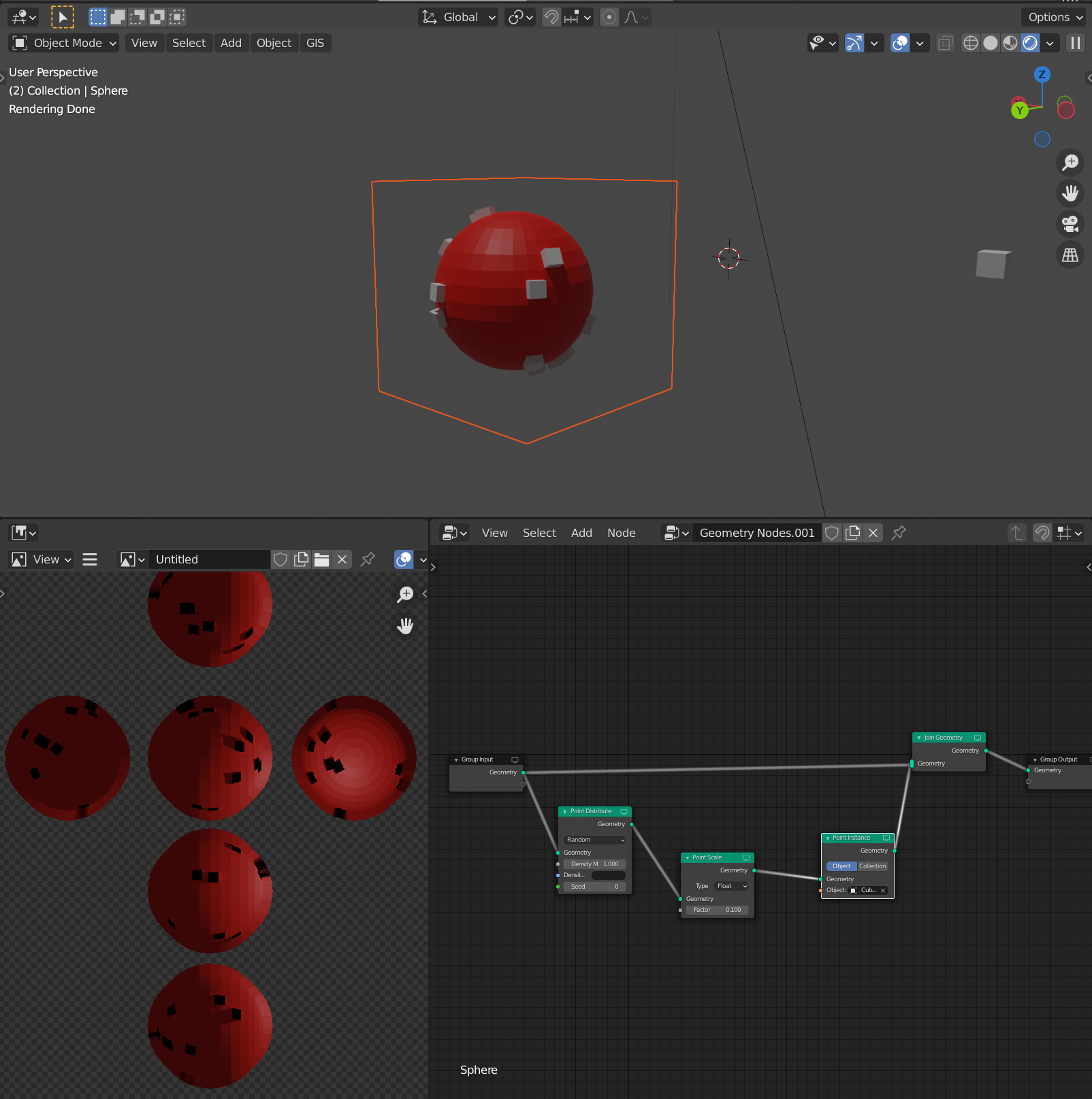Screen dimensions: 1092x1099
Task: Switch to wireframe viewport shading
Action: pyautogui.click(x=971, y=44)
